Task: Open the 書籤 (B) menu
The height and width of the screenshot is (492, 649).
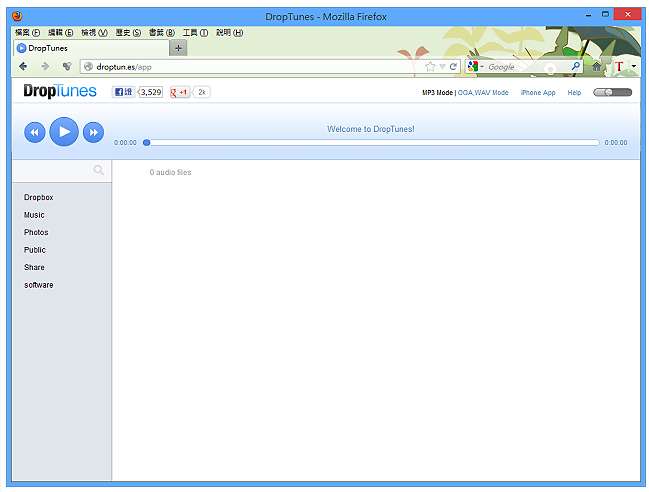Action: point(162,33)
